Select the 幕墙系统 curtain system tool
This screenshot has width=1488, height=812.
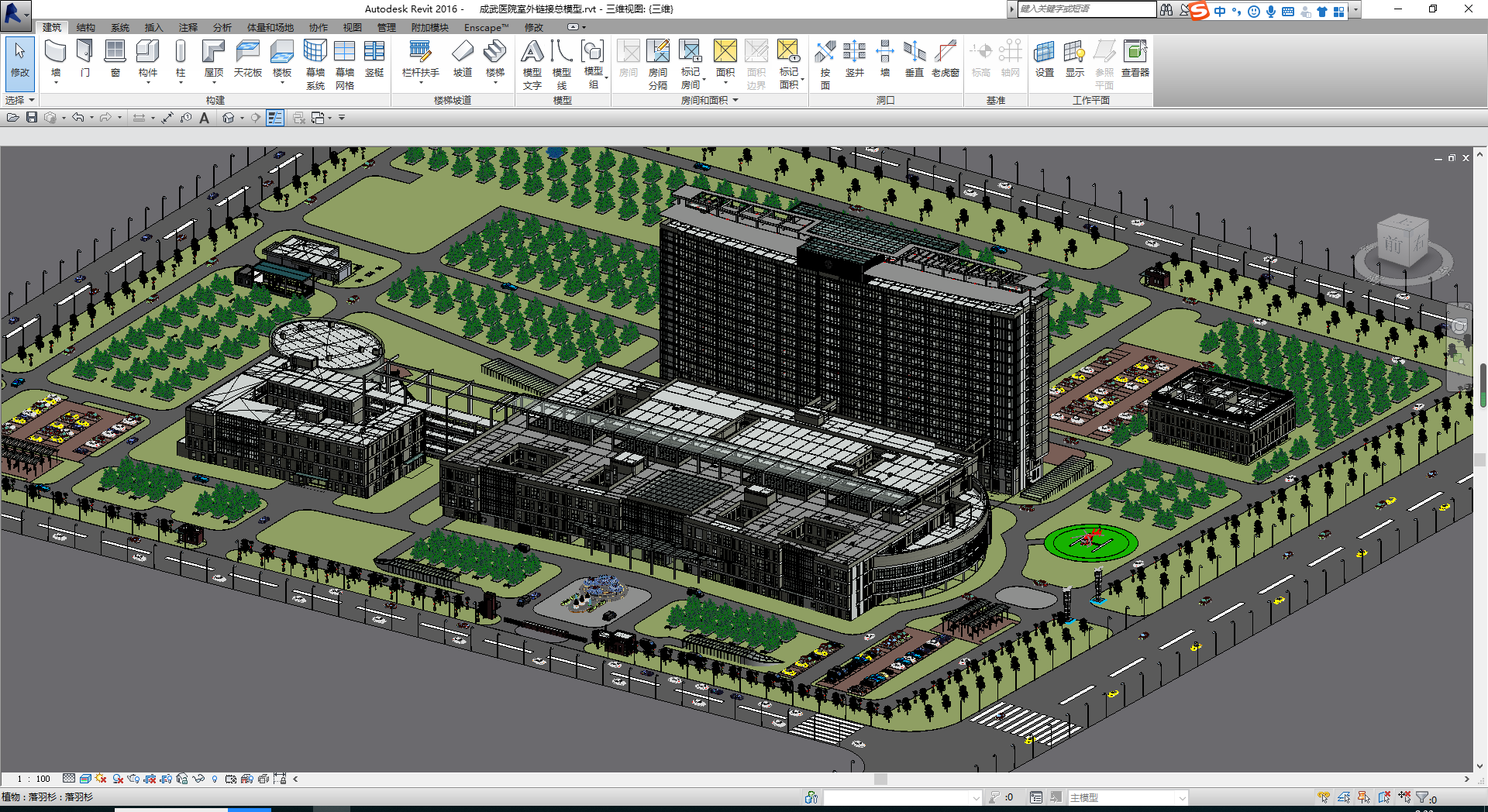pos(315,64)
